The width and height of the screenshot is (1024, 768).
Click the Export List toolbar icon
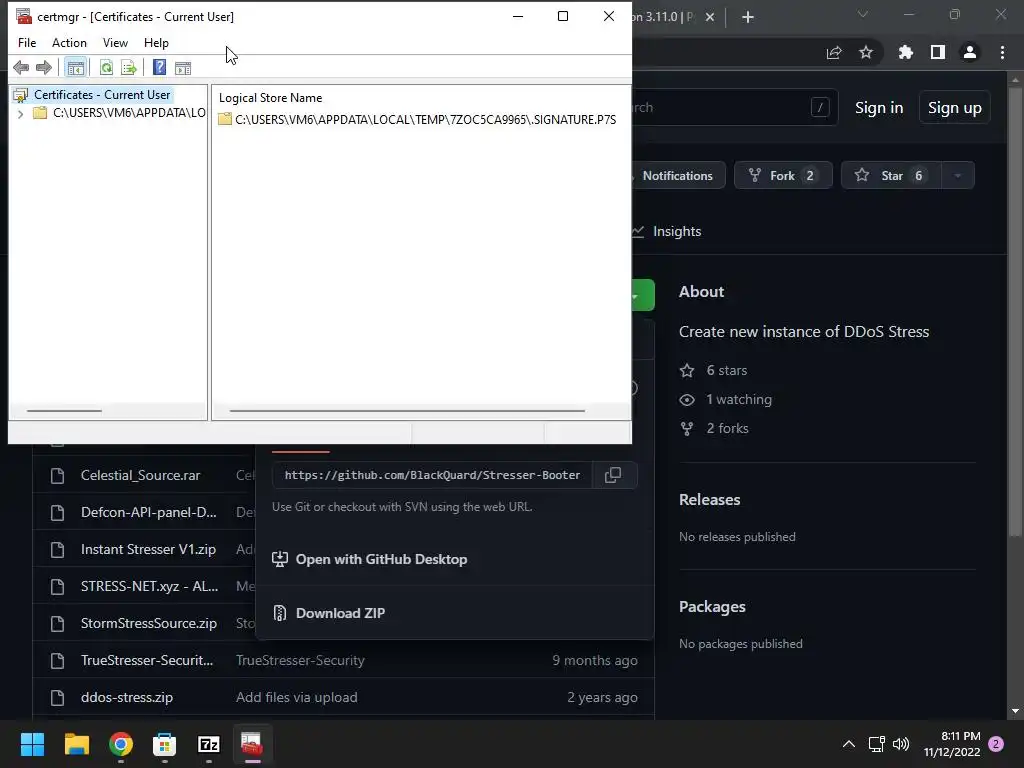click(129, 67)
